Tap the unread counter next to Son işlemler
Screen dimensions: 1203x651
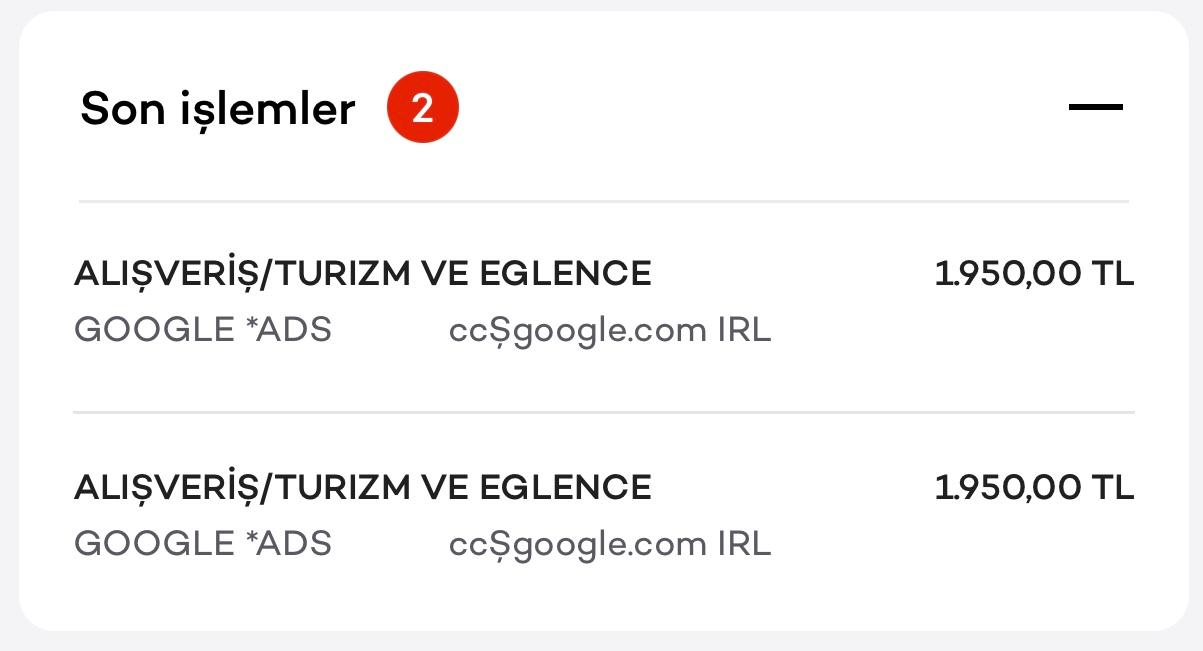422,106
